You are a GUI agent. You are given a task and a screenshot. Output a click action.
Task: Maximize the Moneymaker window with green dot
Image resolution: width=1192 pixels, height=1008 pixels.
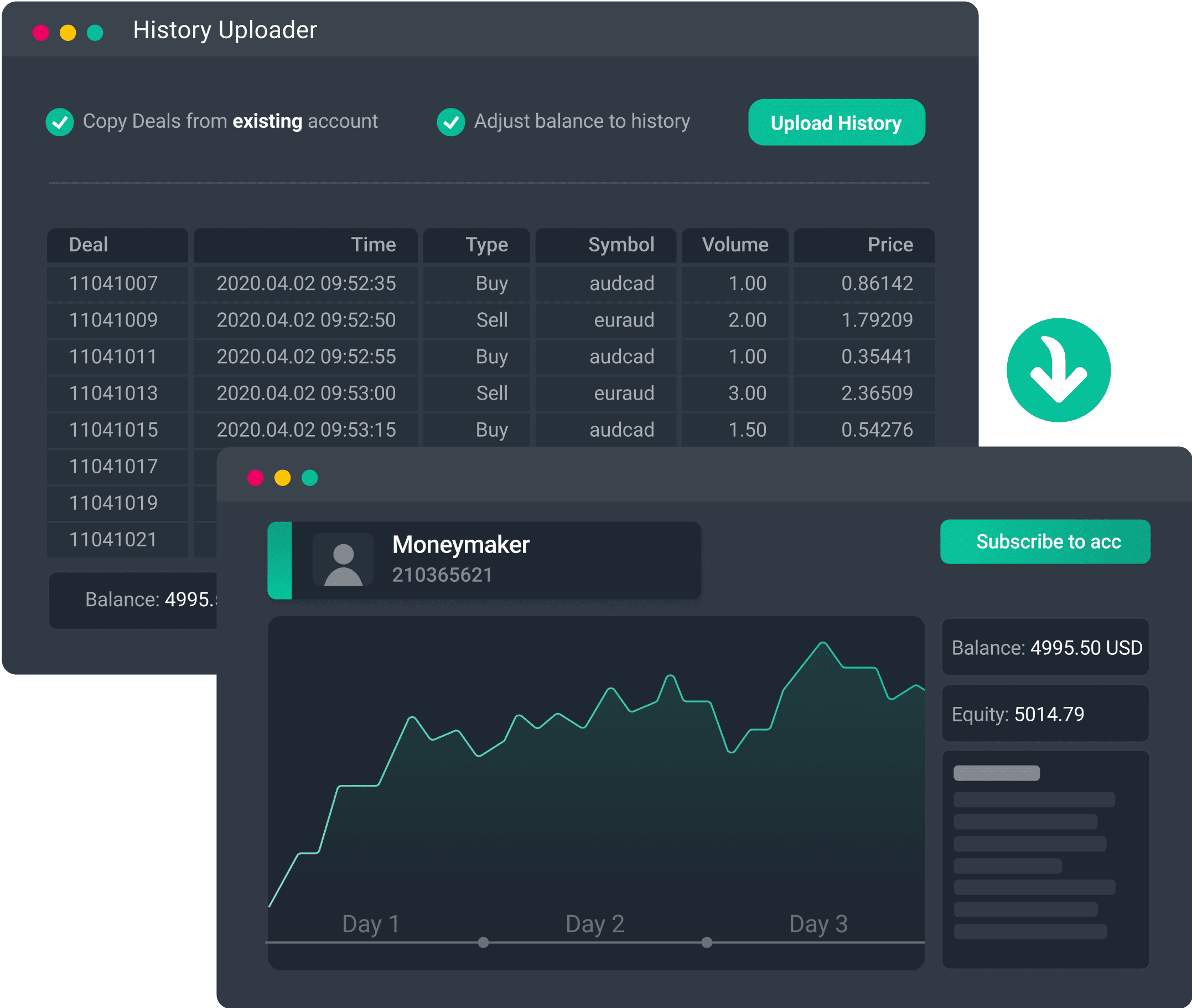coord(309,477)
